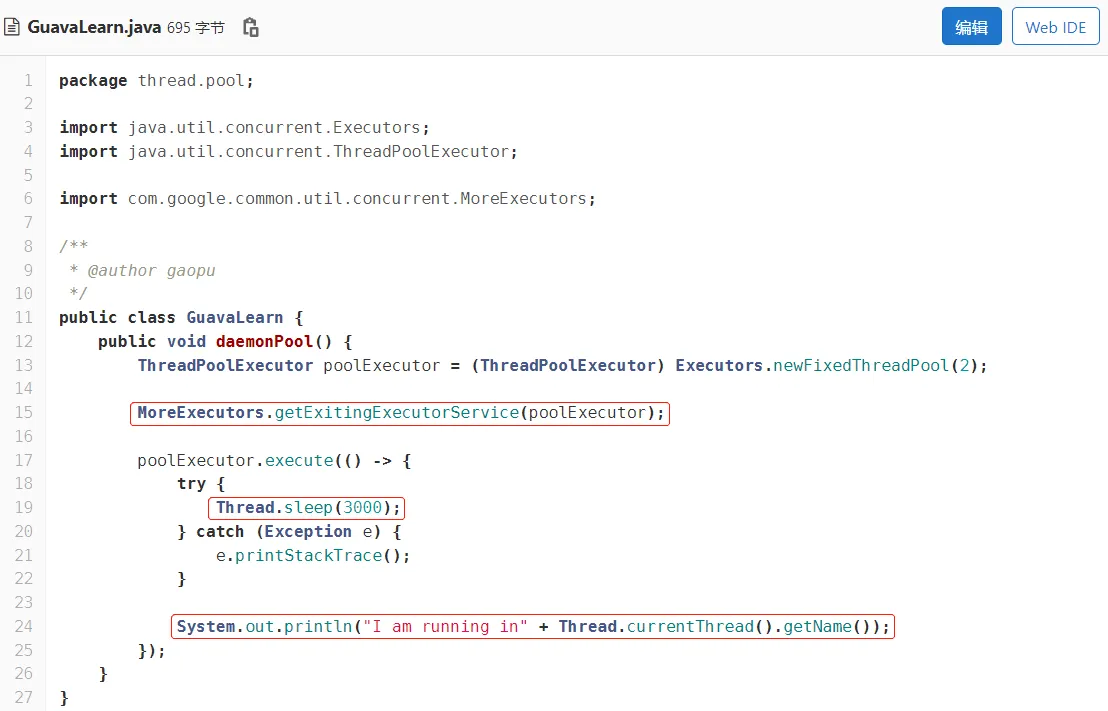The width and height of the screenshot is (1108, 711).
Task: Click the 695 字节 file size label
Action: [196, 28]
